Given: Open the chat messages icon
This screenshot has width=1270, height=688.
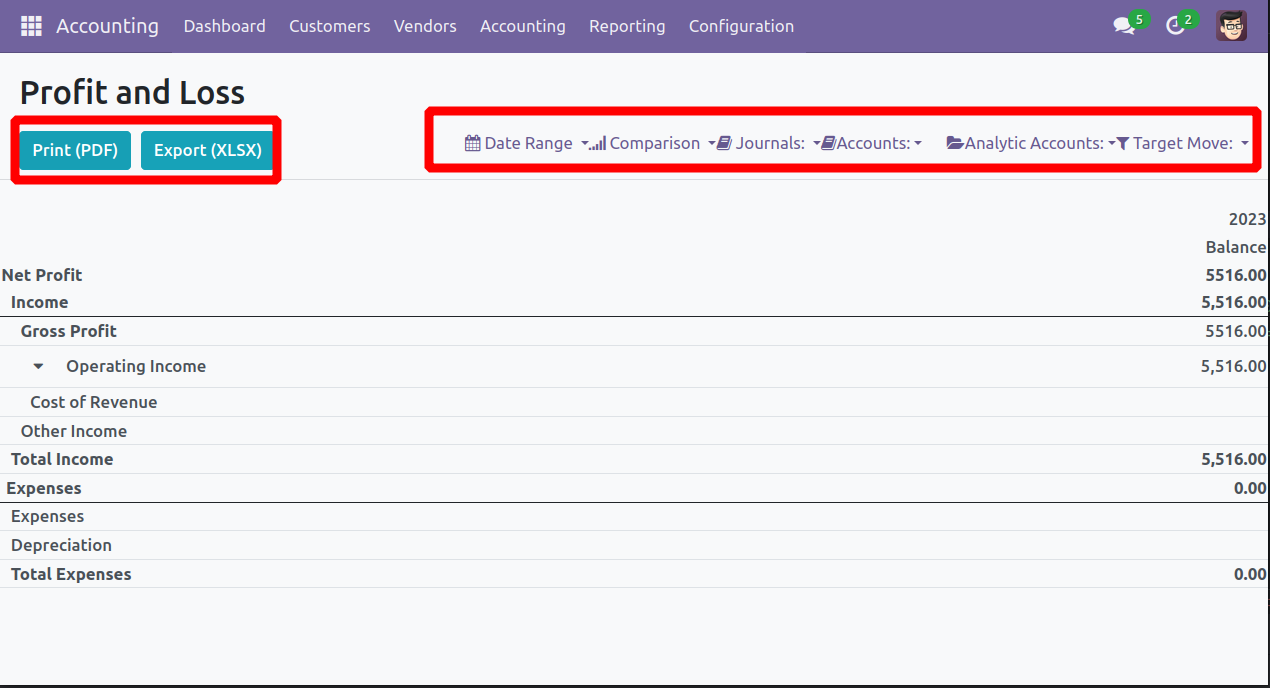Looking at the screenshot, I should (1124, 26).
